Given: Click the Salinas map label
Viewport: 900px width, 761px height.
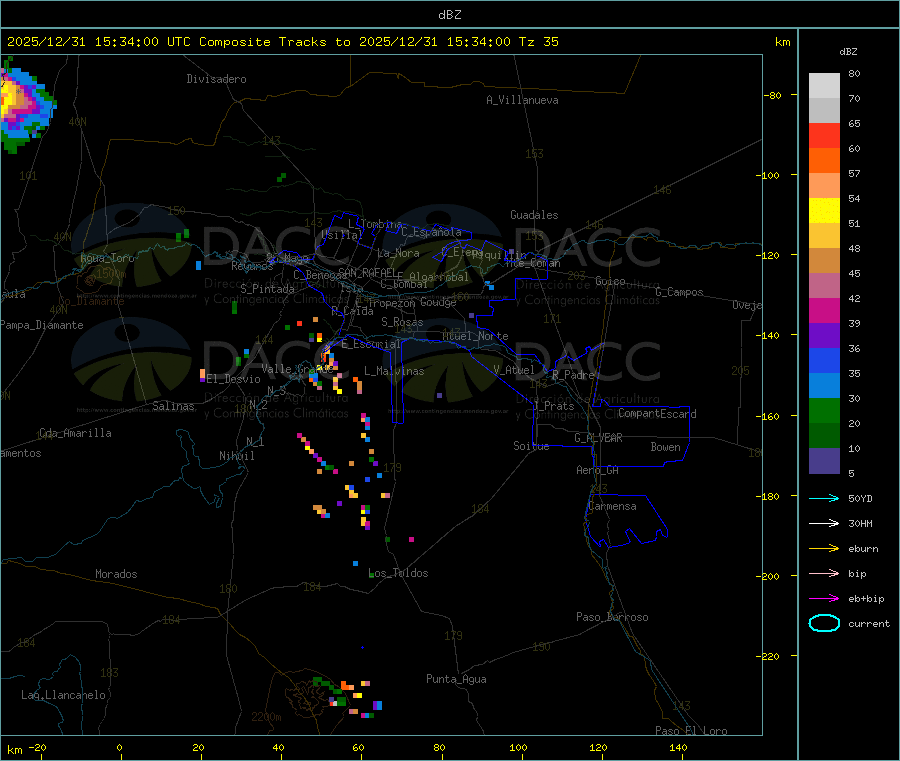Looking at the screenshot, I should [173, 406].
